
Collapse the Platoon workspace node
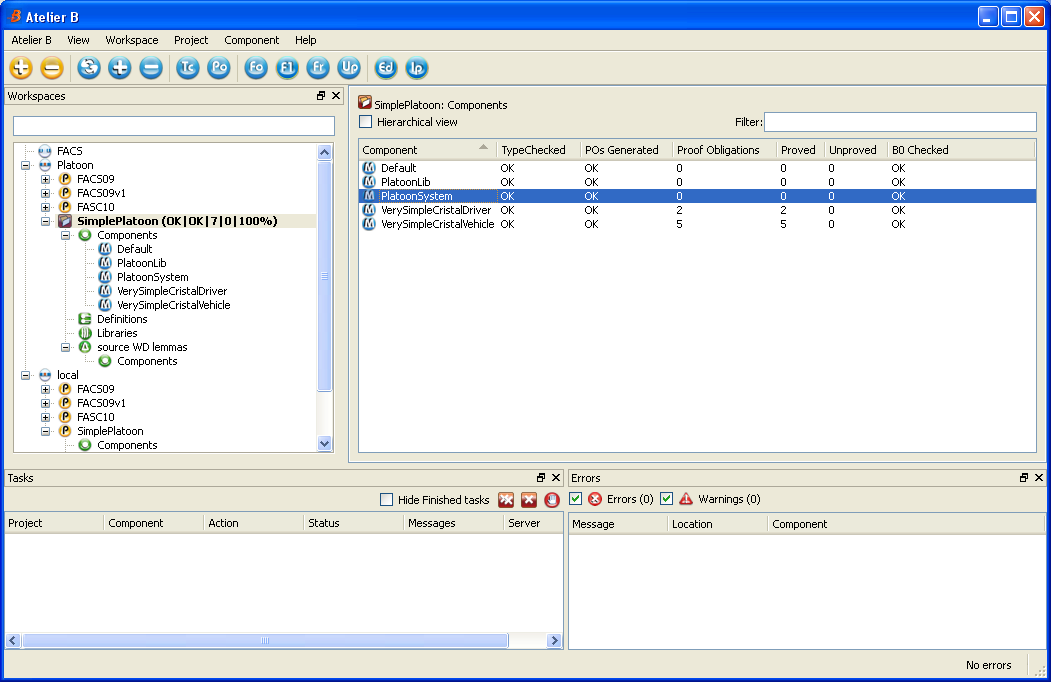(x=26, y=165)
